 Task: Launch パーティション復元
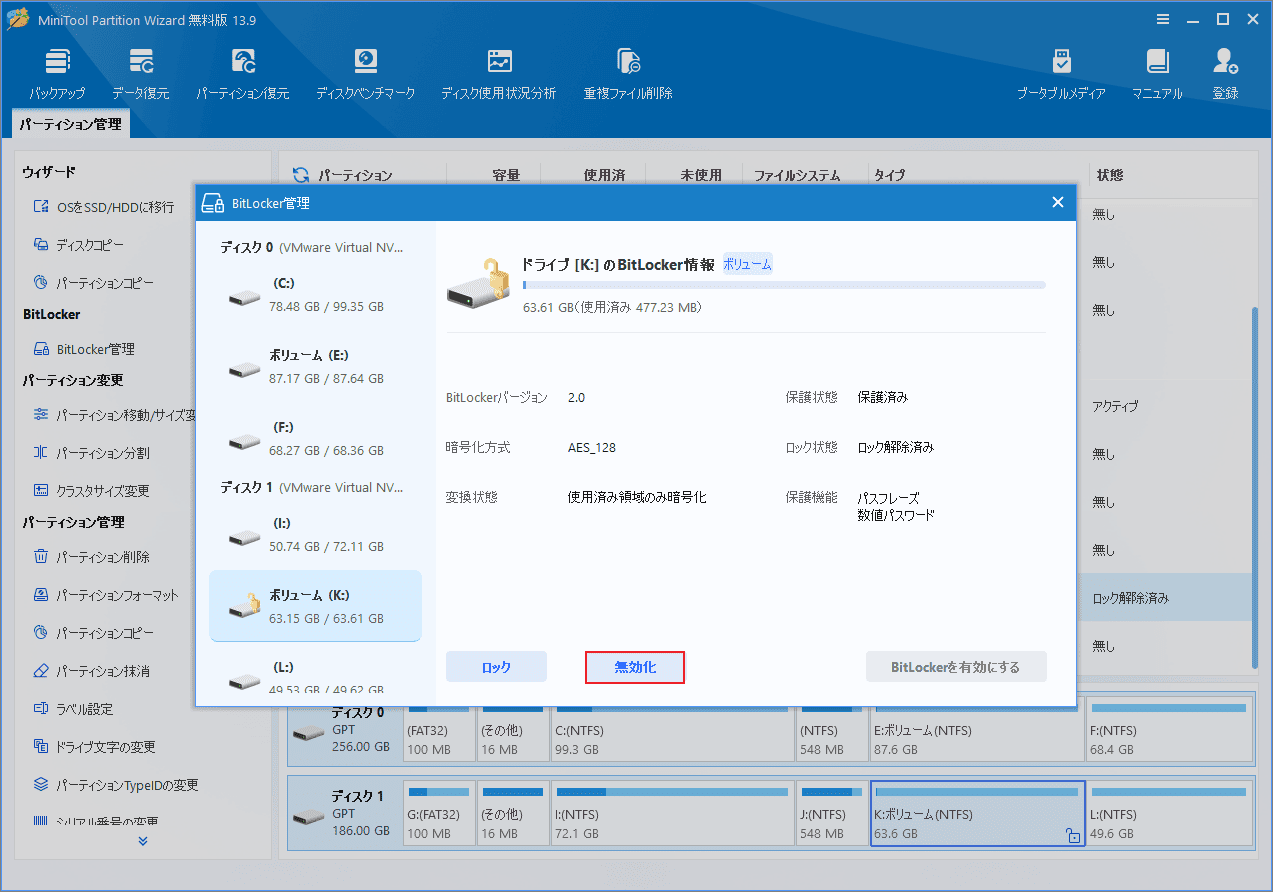click(242, 74)
